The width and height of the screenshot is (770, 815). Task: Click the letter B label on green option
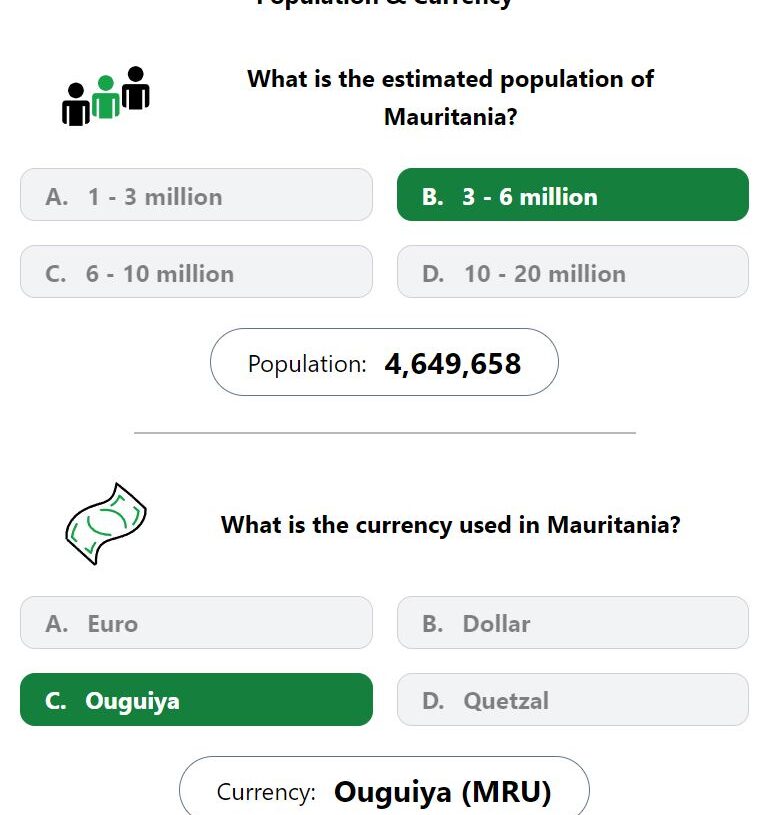point(433,197)
